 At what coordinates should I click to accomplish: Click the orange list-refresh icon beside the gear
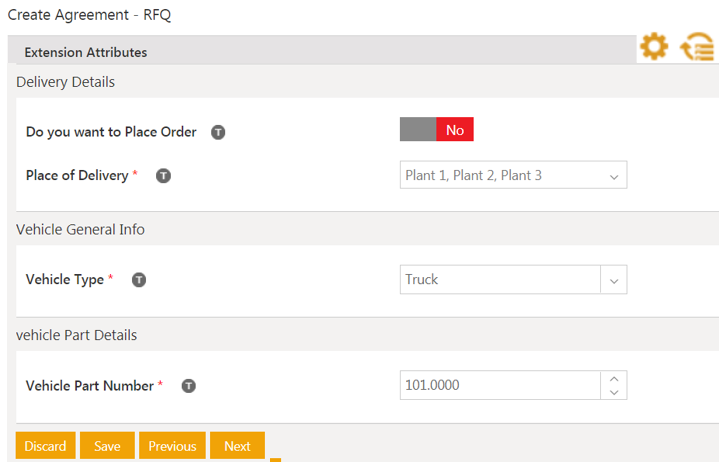(x=697, y=47)
